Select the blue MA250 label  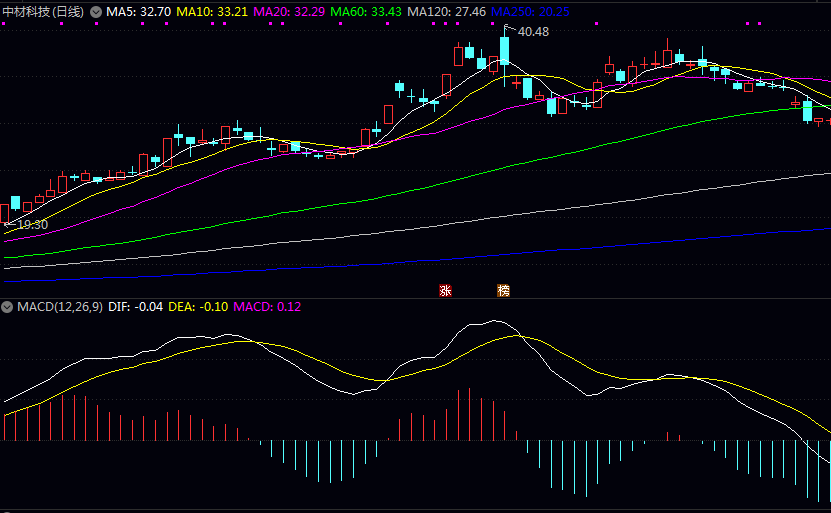tap(530, 11)
